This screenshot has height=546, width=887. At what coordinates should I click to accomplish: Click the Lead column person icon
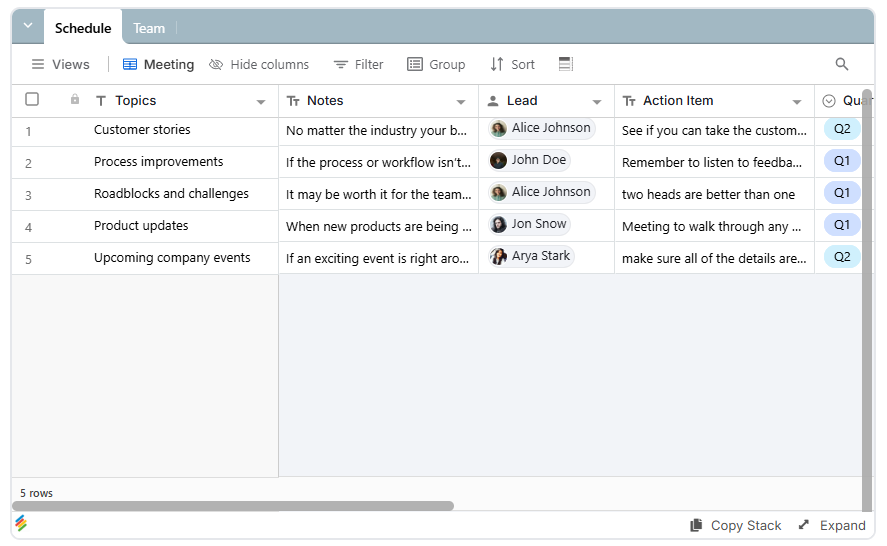(493, 101)
